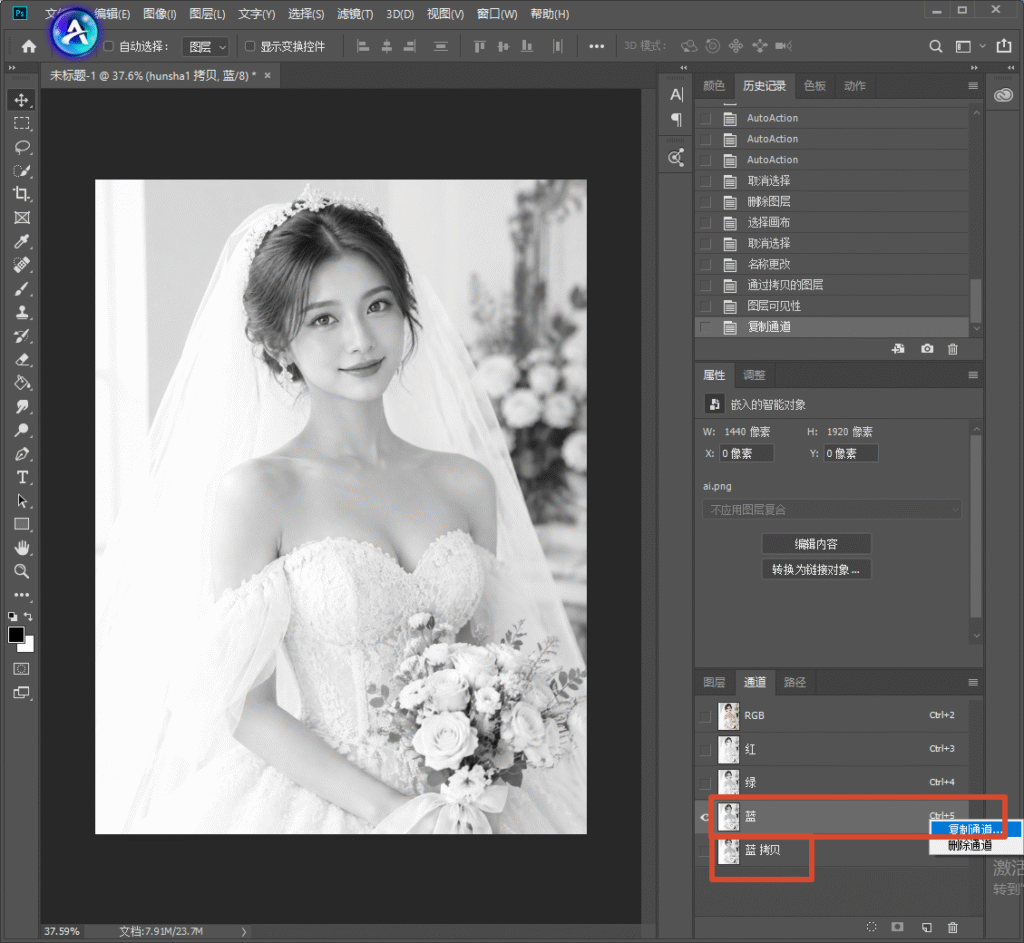Open the History panel flyout menu
Image resolution: width=1024 pixels, height=943 pixels.
pyautogui.click(x=972, y=86)
